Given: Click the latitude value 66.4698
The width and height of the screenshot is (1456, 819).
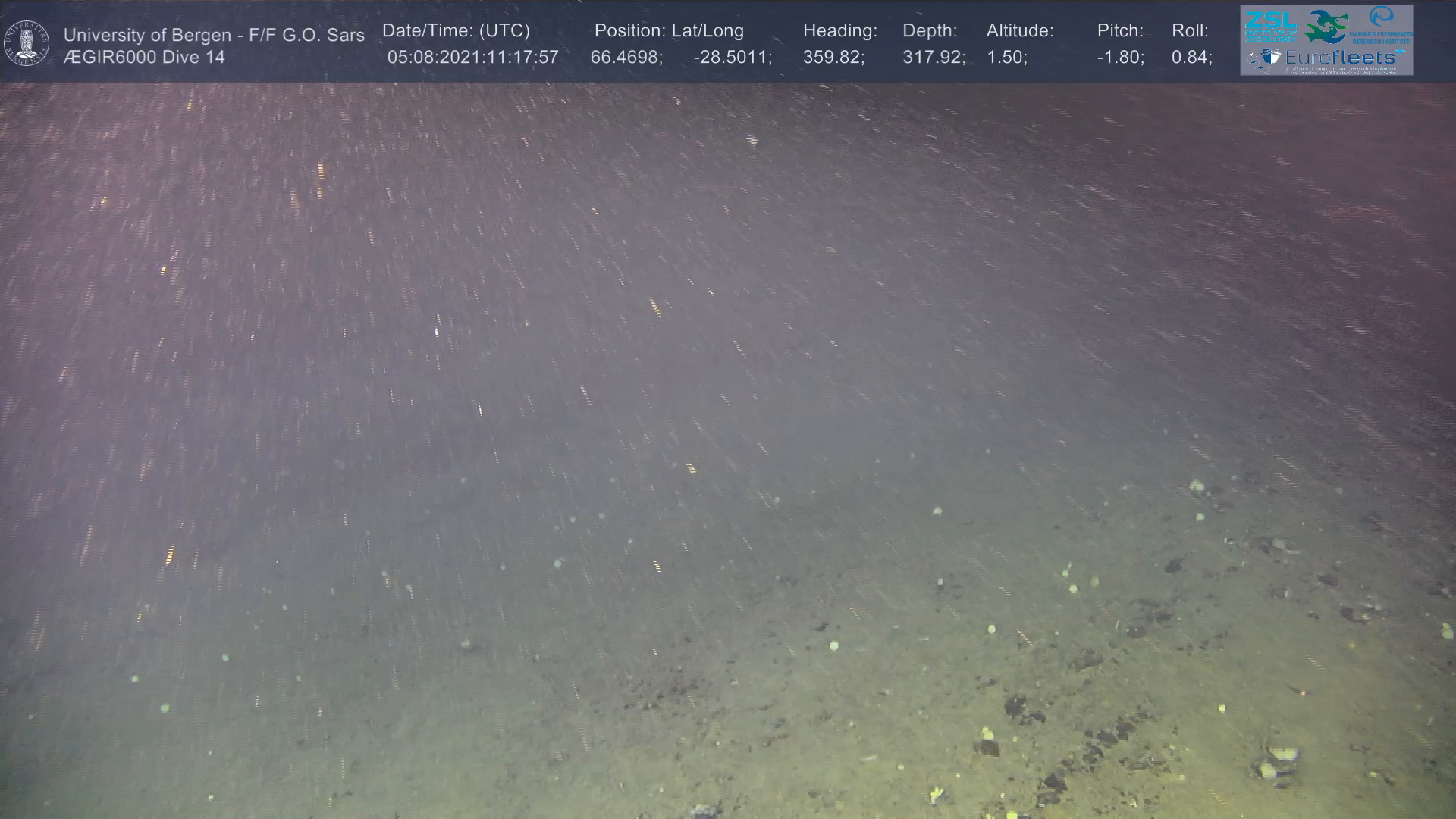Looking at the screenshot, I should pos(626,57).
